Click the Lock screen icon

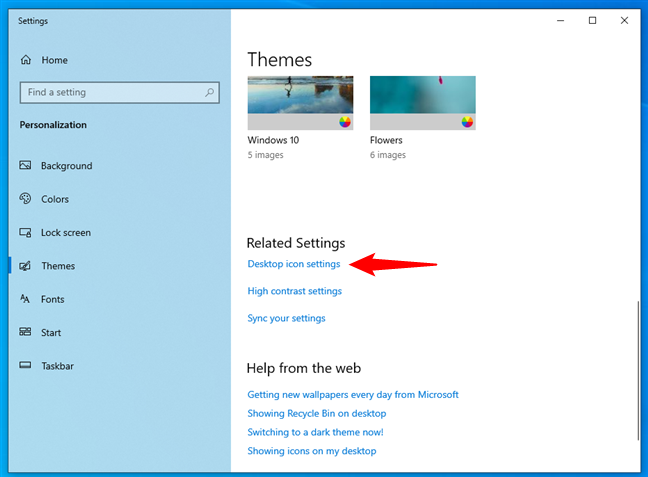(25, 233)
